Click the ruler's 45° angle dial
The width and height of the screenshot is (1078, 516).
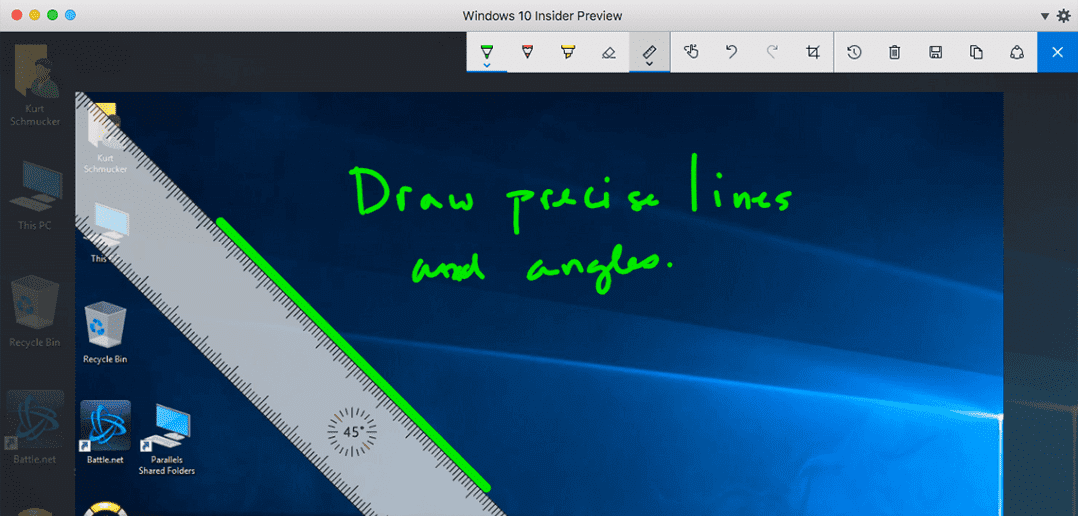(x=352, y=432)
